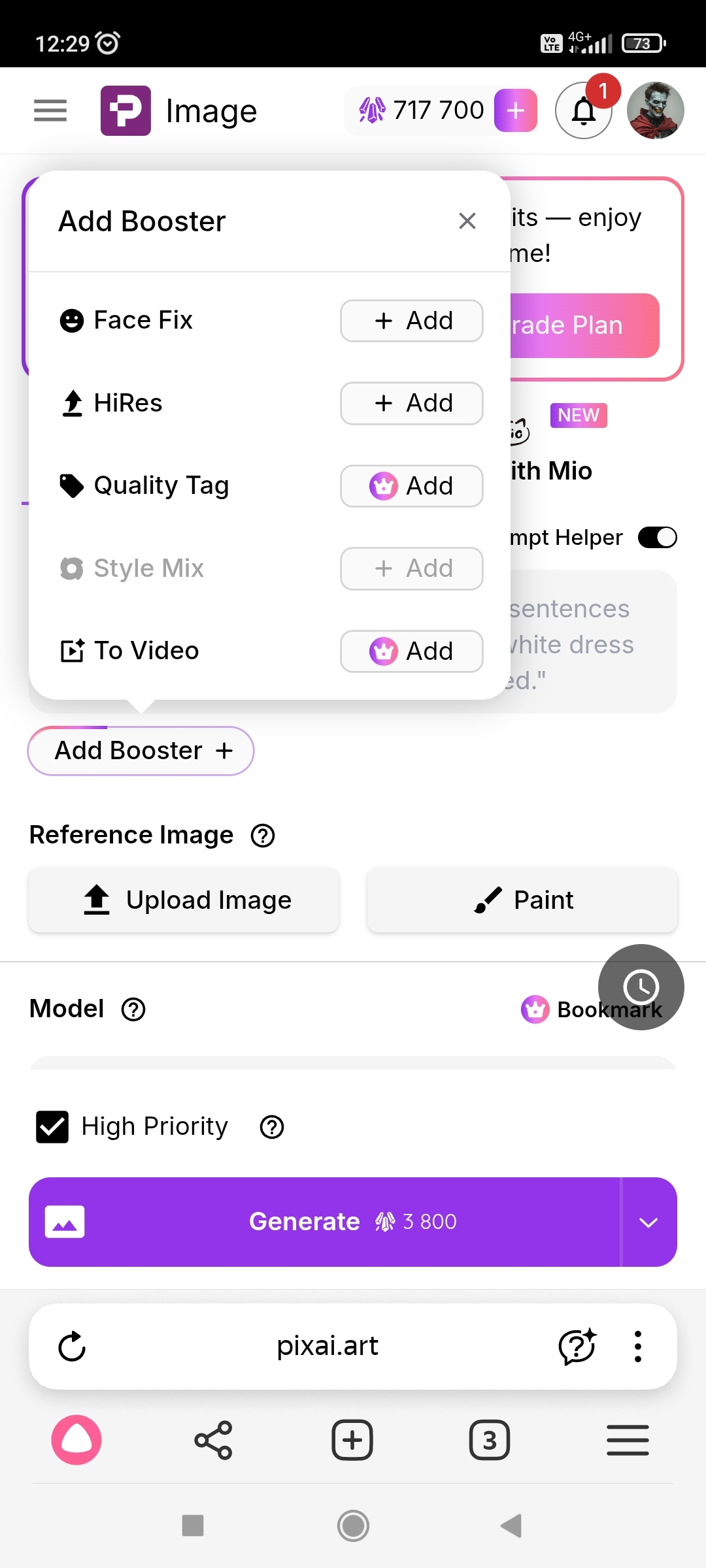Uncheck the High Priority checkbox

pos(52,1127)
